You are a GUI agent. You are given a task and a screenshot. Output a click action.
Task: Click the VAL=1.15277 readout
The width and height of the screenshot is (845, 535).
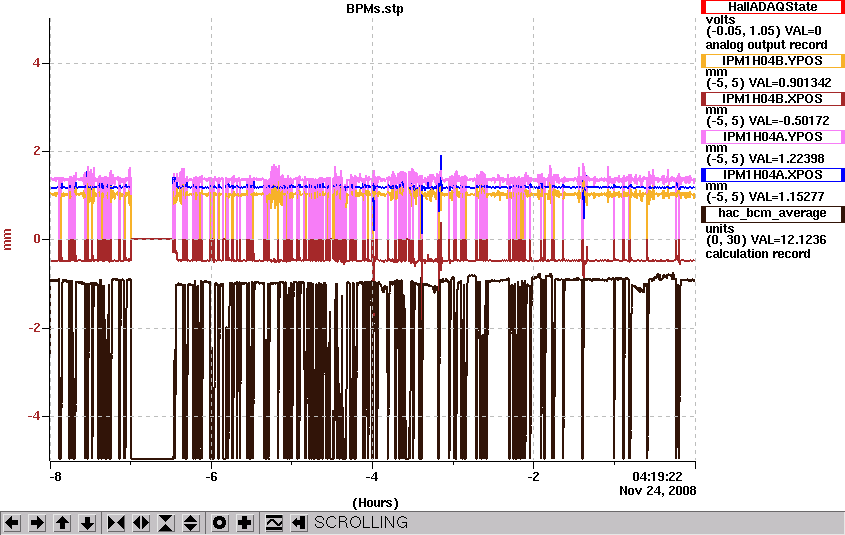[x=786, y=197]
